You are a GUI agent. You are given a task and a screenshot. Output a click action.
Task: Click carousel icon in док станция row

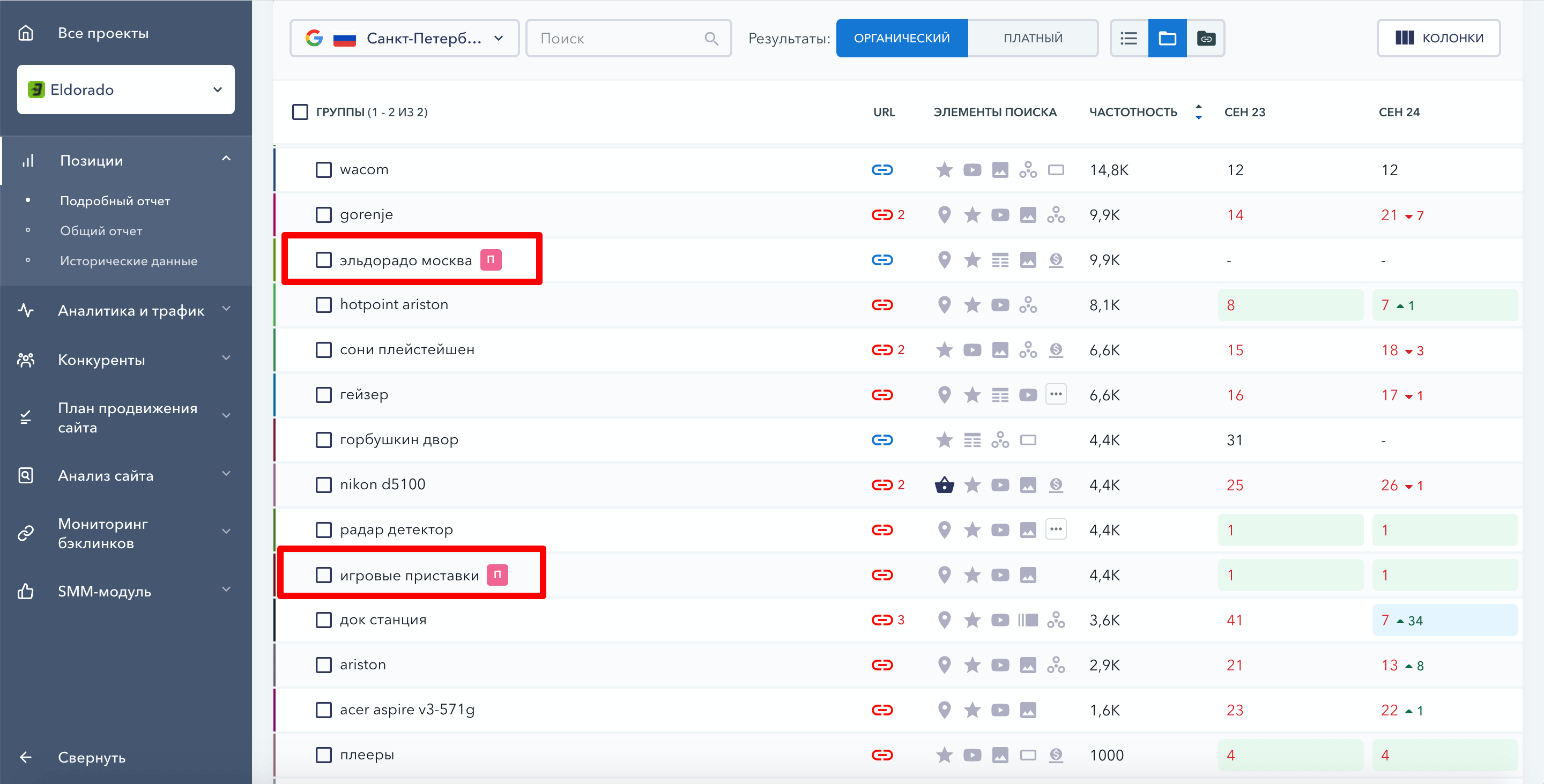[1028, 620]
